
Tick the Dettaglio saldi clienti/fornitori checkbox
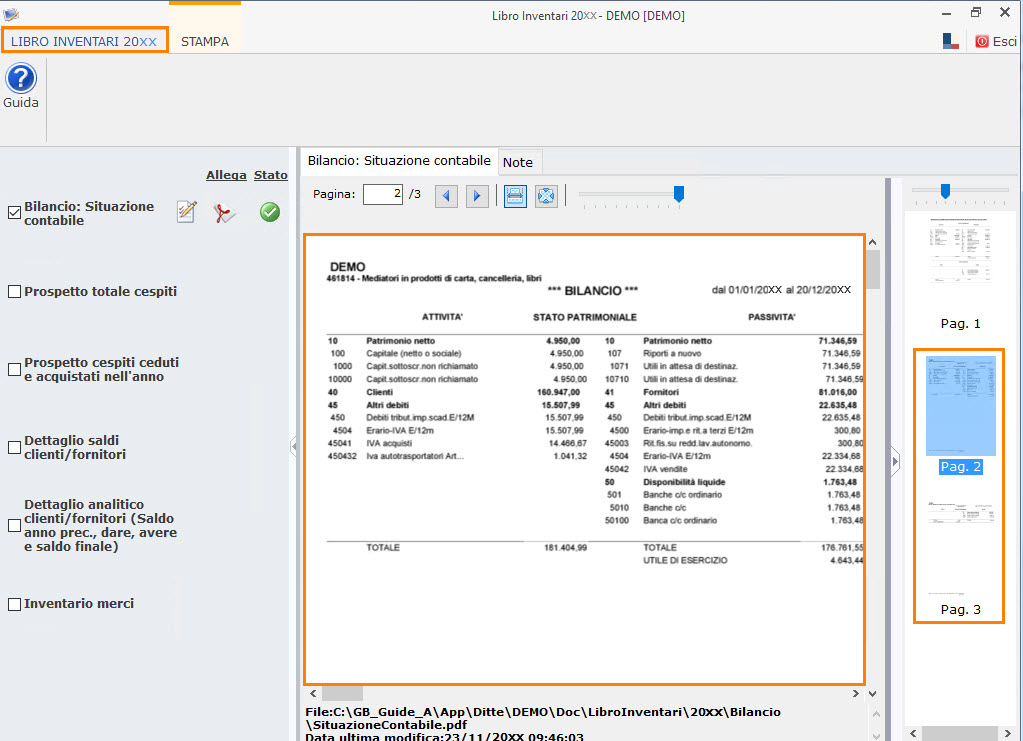tap(14, 447)
